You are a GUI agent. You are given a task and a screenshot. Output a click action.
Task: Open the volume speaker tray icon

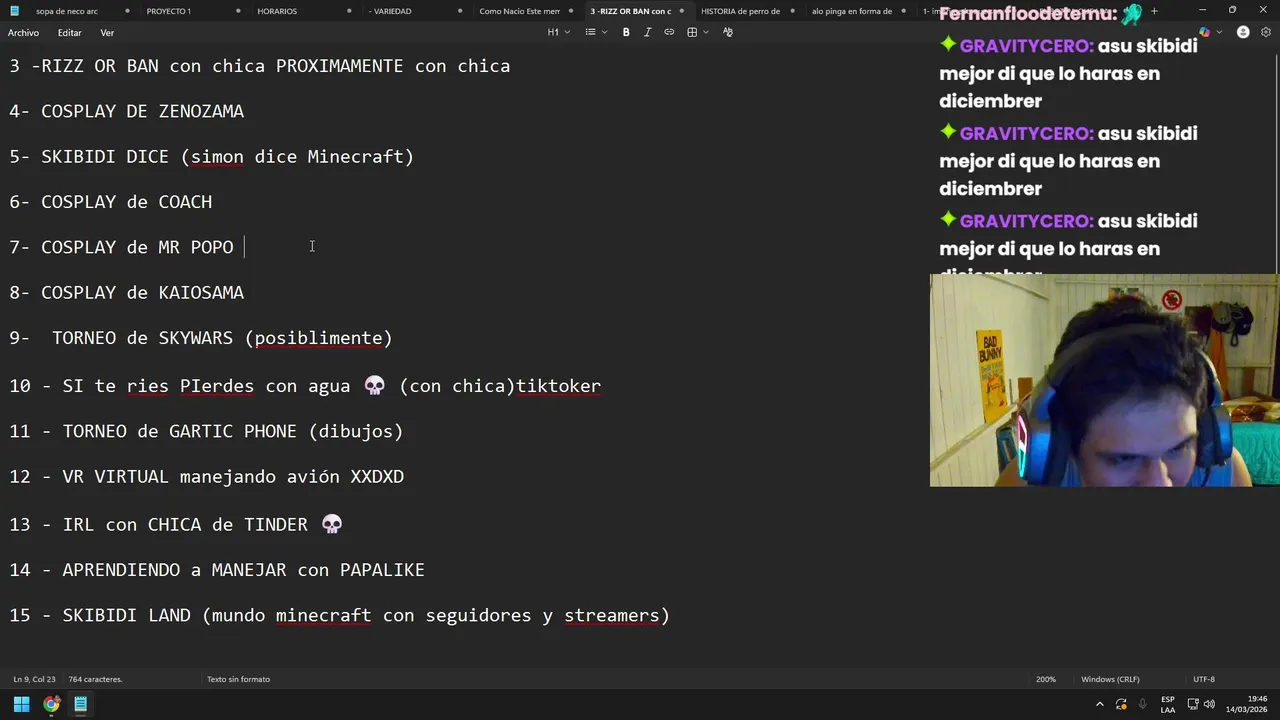click(1210, 704)
